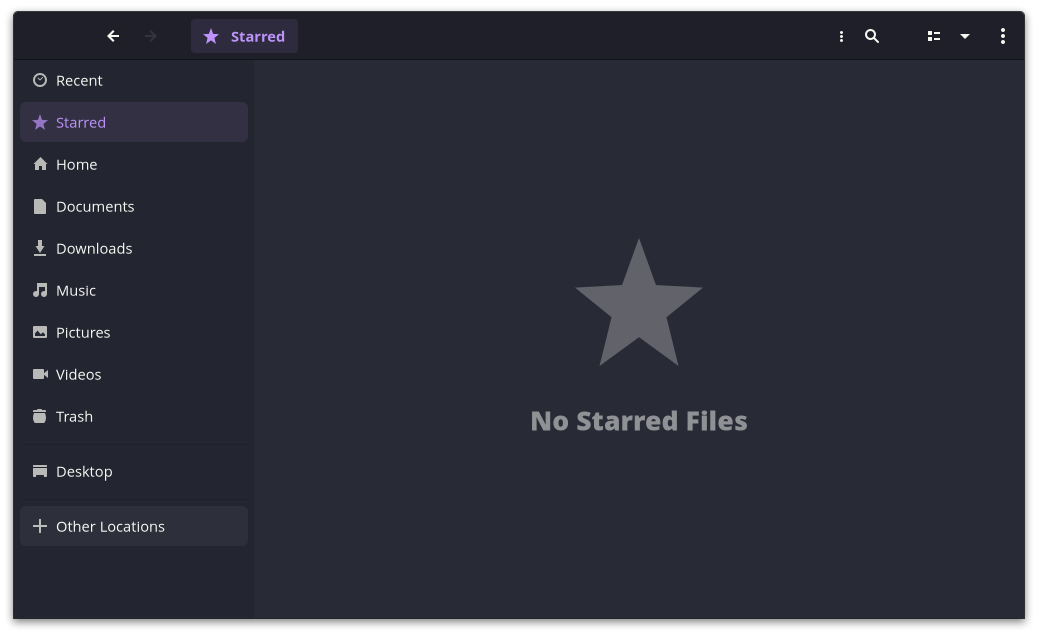1038x635 pixels.
Task: Open the Recent files view
Action: pyautogui.click(x=79, y=80)
